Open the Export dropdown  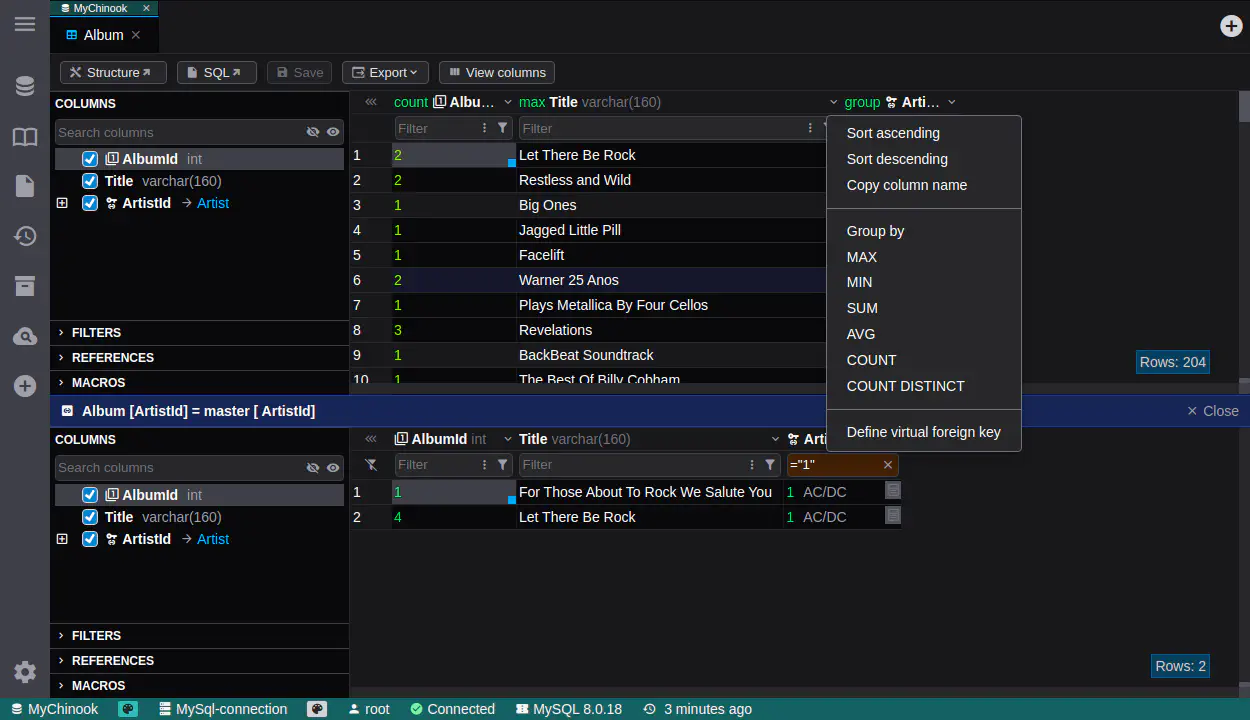(x=385, y=73)
